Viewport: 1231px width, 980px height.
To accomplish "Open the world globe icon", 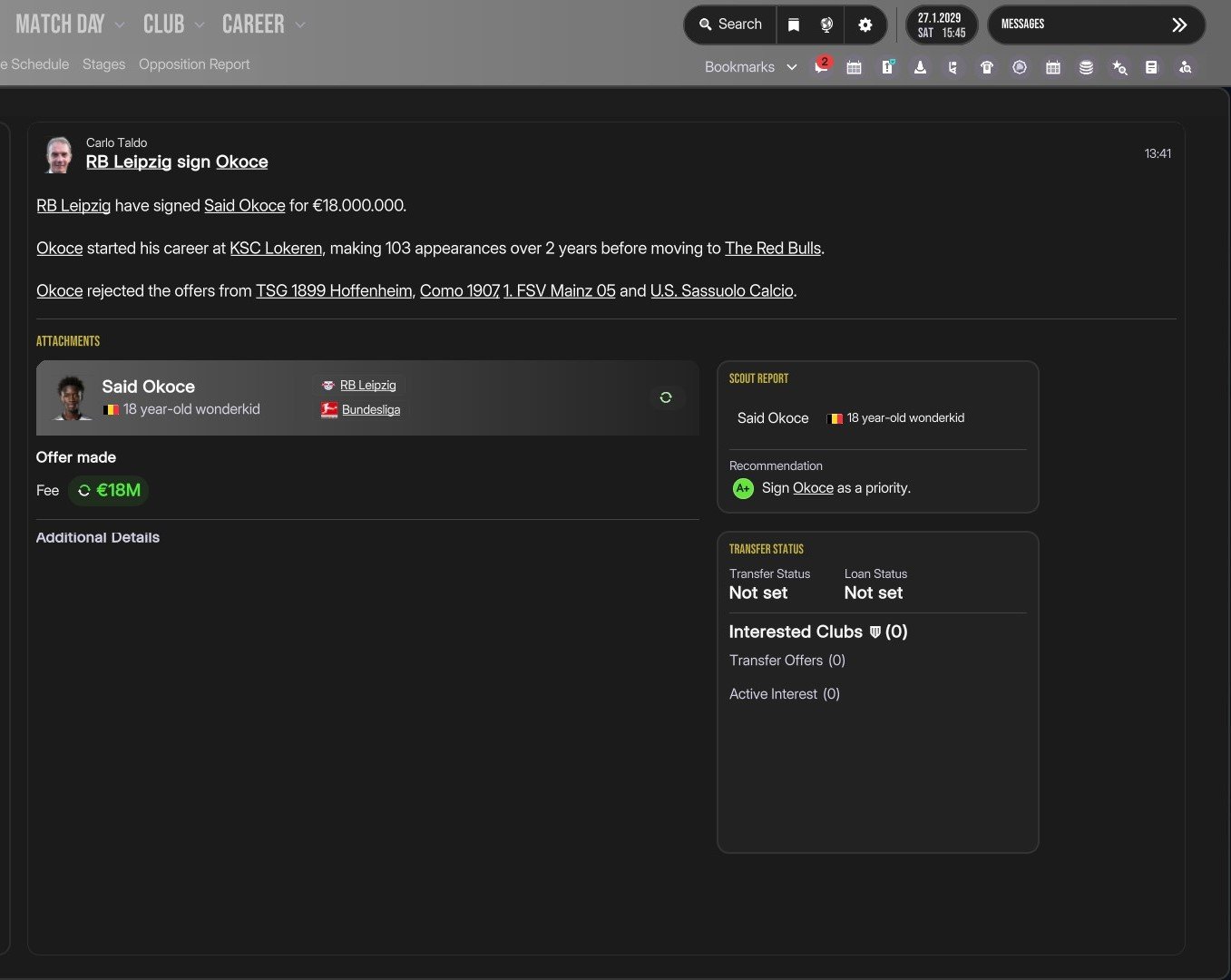I will pos(826,24).
